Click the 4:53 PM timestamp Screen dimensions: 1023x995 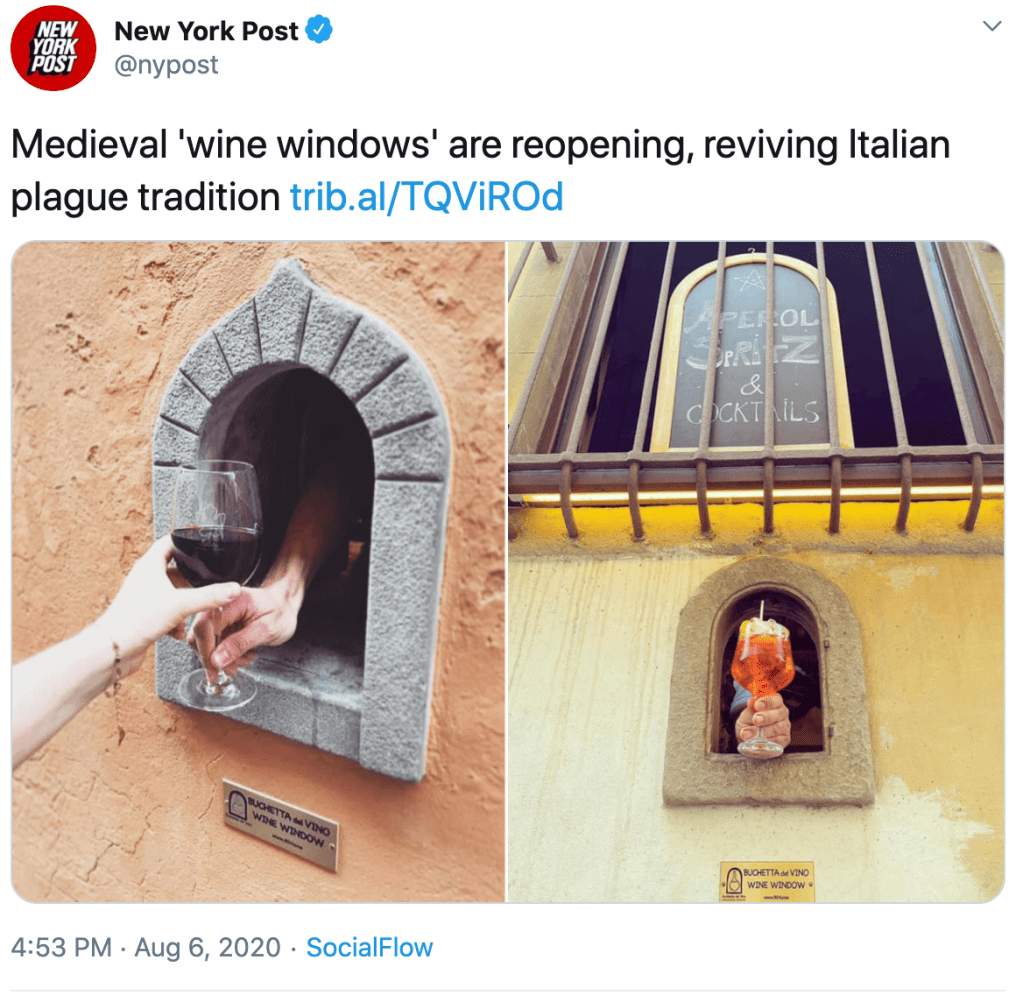61,947
